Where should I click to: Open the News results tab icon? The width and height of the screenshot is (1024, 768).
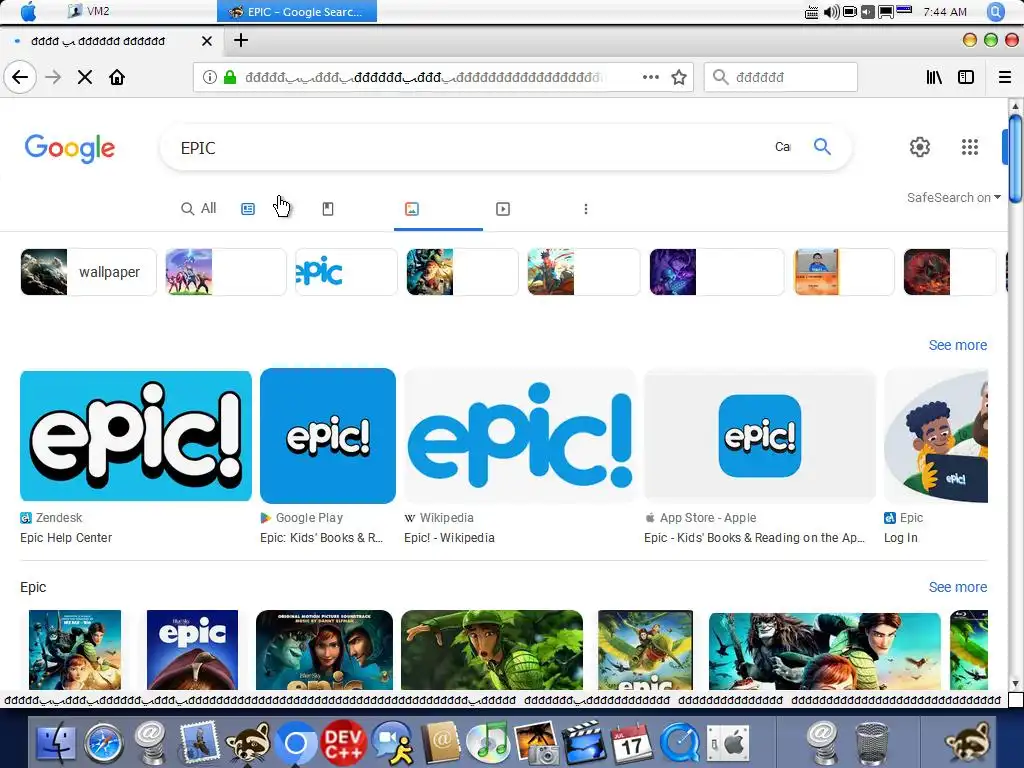click(x=248, y=209)
